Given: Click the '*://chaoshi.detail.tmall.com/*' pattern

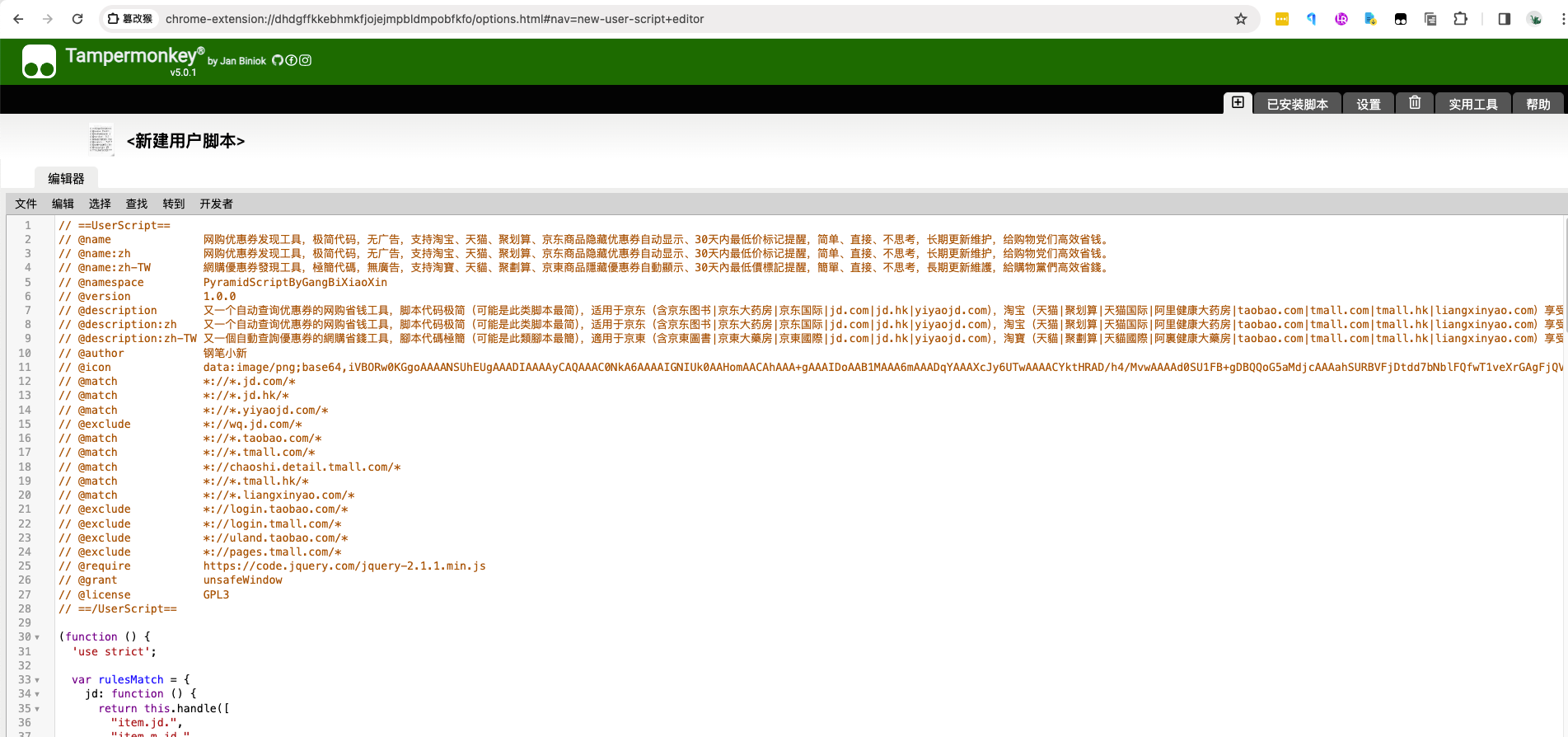Looking at the screenshot, I should point(302,467).
